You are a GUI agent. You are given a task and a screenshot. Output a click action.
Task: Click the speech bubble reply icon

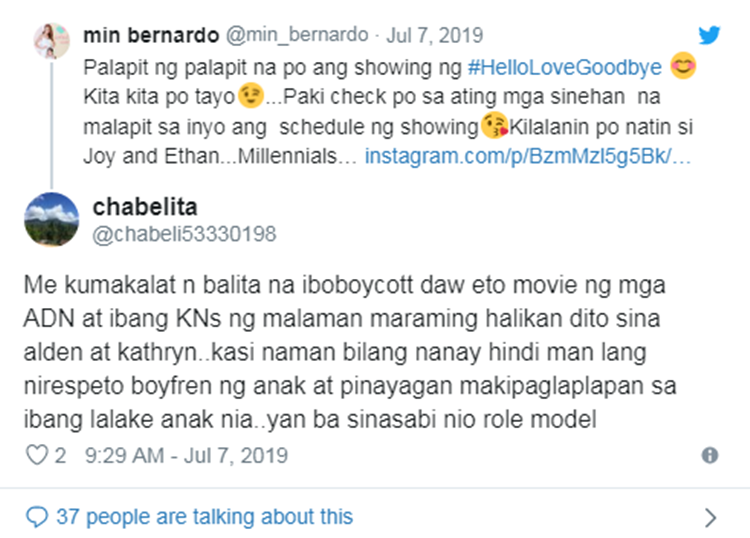point(37,517)
